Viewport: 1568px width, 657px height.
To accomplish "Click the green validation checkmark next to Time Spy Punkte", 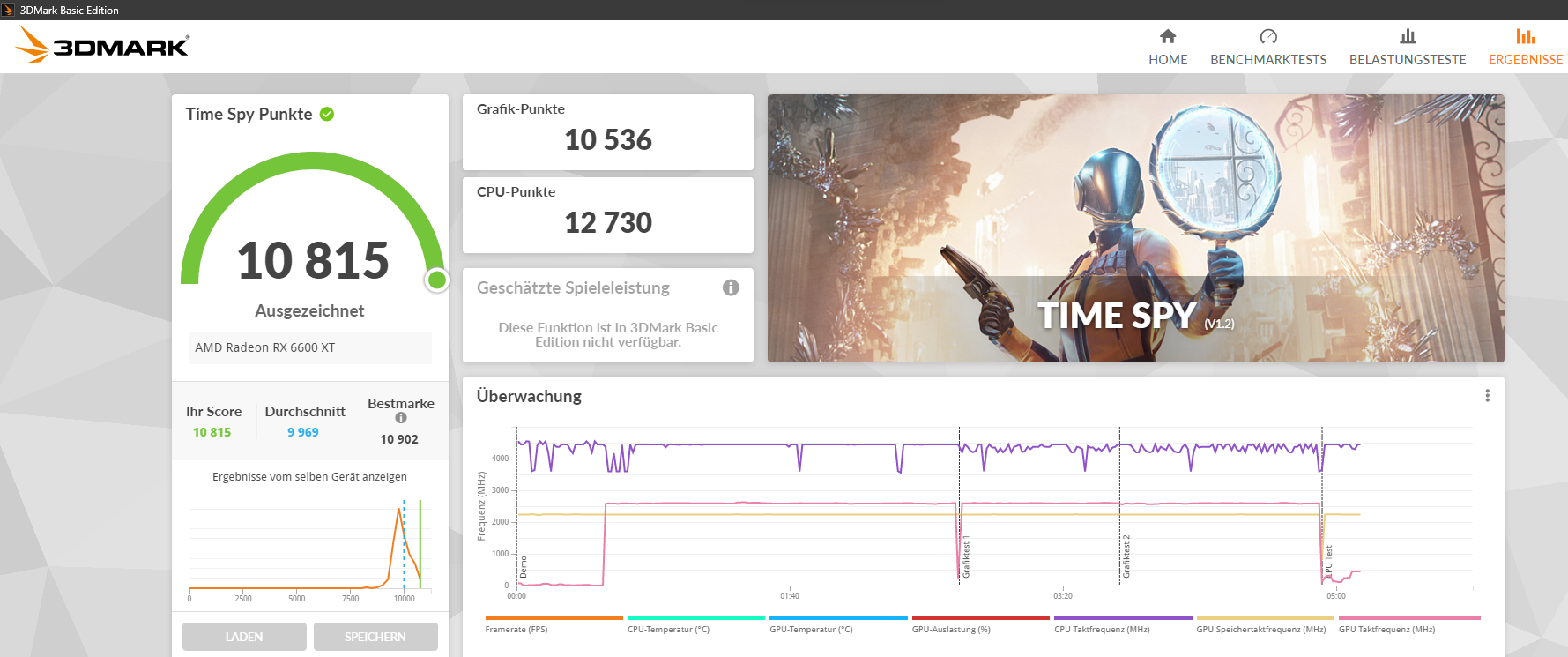I will [x=327, y=114].
